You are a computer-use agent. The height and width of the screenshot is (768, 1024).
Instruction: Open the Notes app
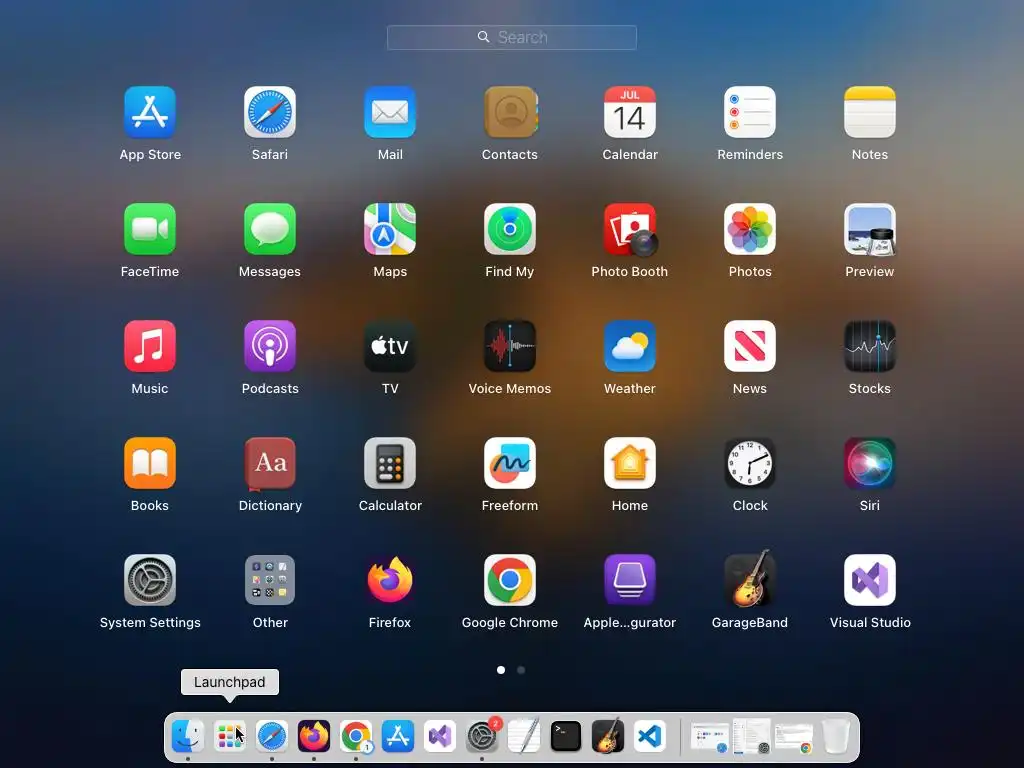[x=870, y=112]
